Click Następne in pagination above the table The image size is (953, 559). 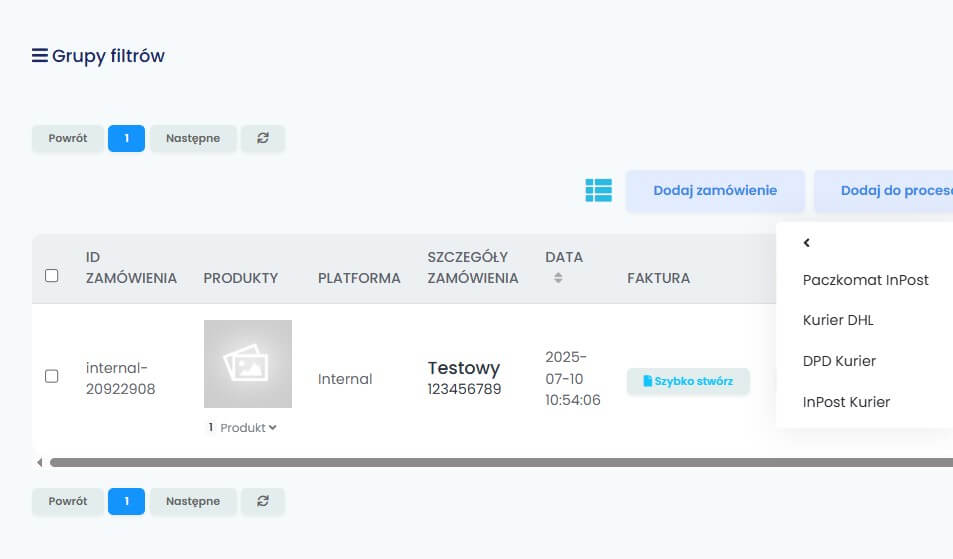tap(193, 138)
